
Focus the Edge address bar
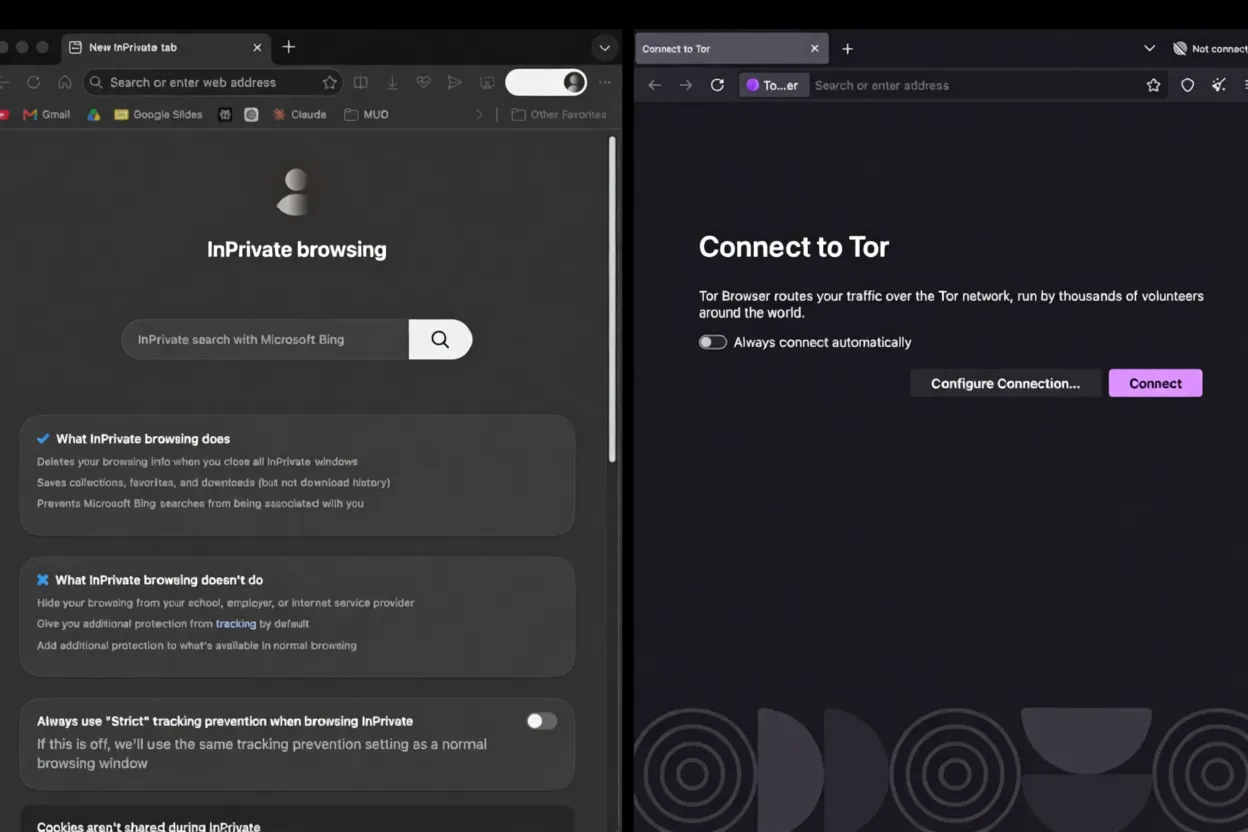(x=212, y=83)
